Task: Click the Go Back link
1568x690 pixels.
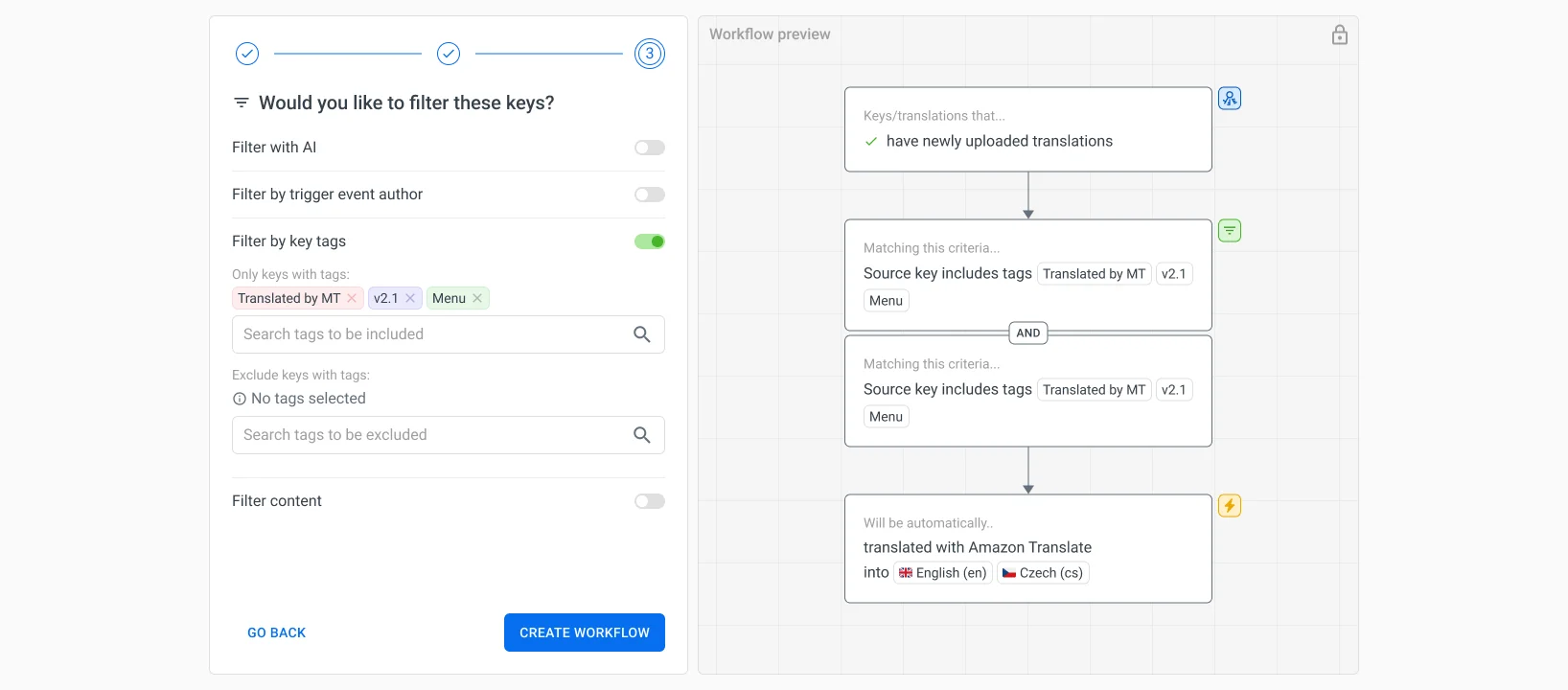Action: [277, 633]
